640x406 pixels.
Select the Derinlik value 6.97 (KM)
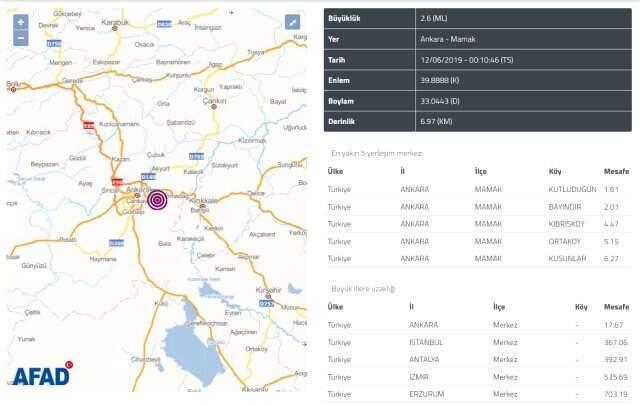click(x=436, y=122)
